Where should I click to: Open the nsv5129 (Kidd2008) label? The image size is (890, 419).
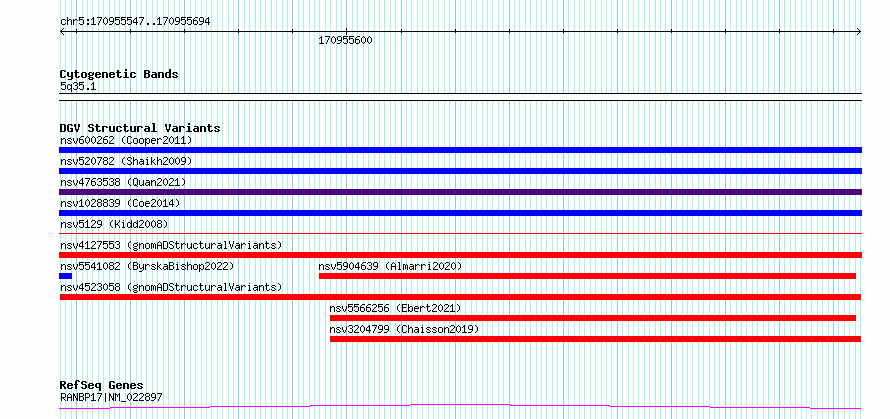(x=114, y=224)
